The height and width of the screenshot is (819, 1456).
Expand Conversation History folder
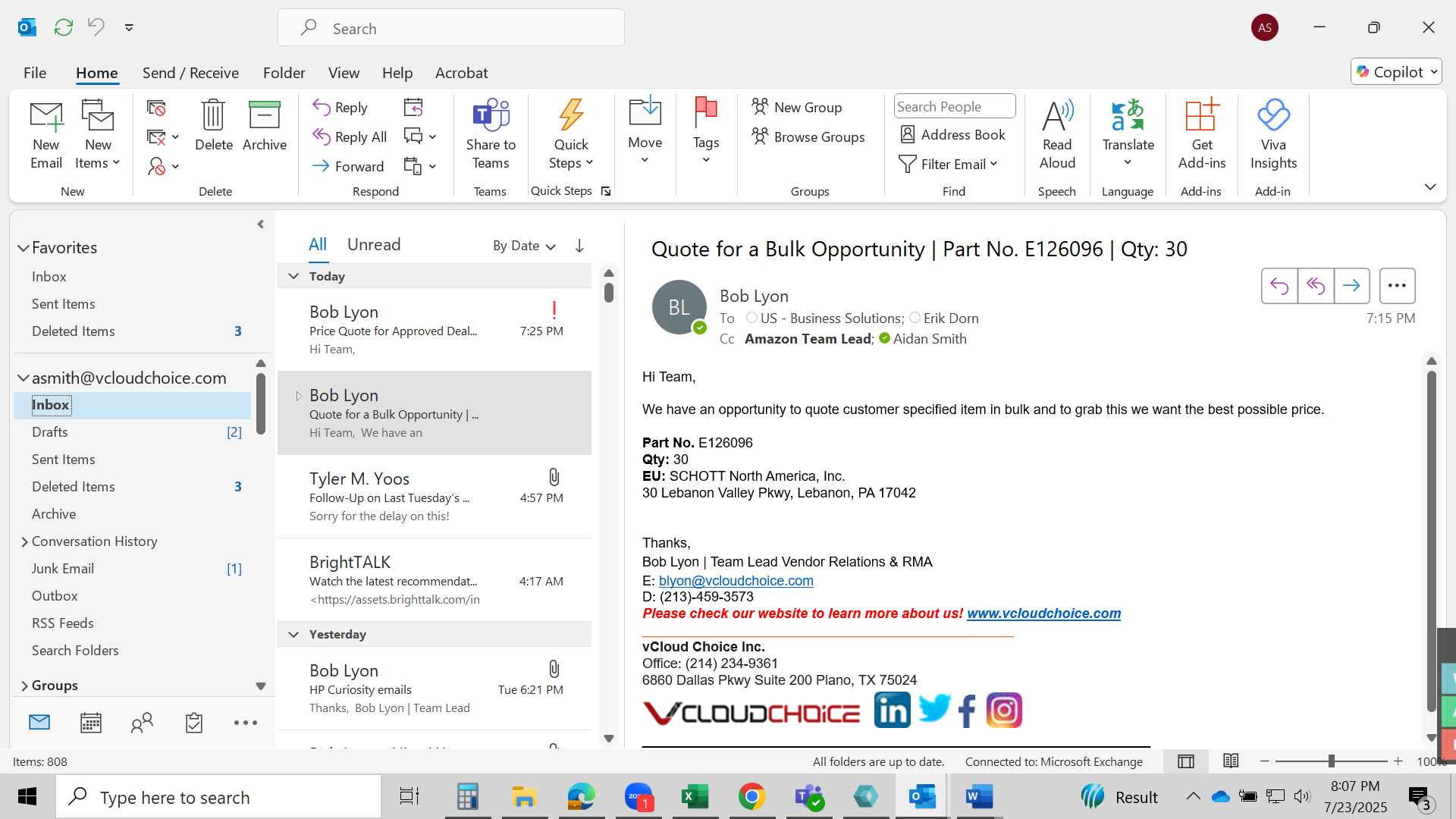tap(24, 541)
